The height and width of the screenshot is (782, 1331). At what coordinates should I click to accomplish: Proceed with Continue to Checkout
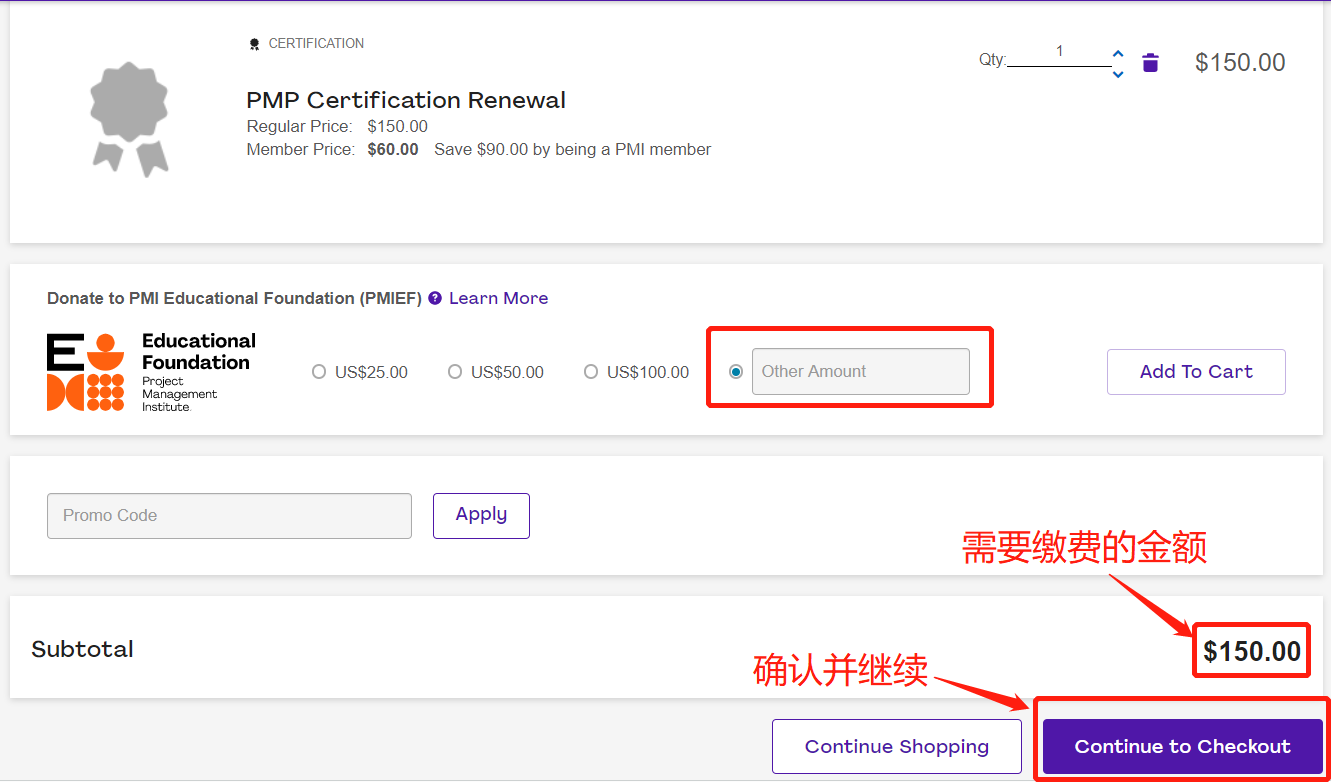tap(1182, 747)
